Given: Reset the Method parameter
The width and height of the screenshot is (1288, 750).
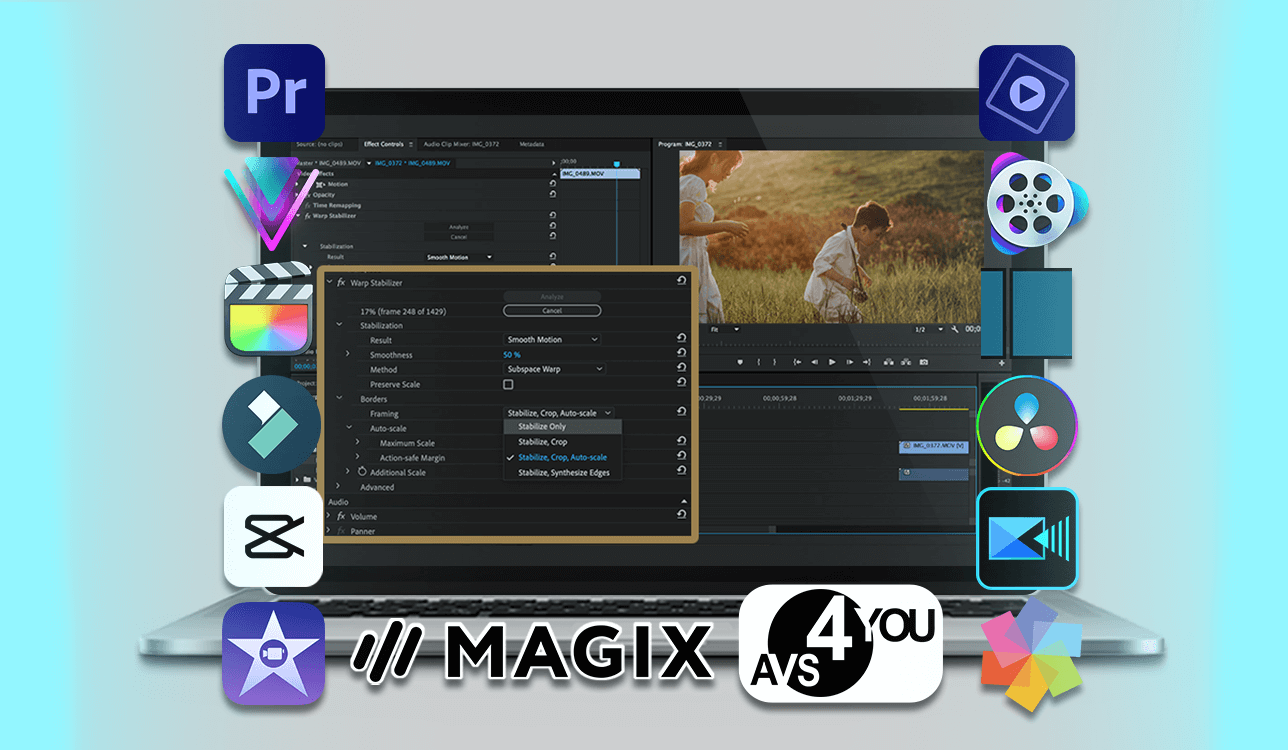Looking at the screenshot, I should (681, 367).
